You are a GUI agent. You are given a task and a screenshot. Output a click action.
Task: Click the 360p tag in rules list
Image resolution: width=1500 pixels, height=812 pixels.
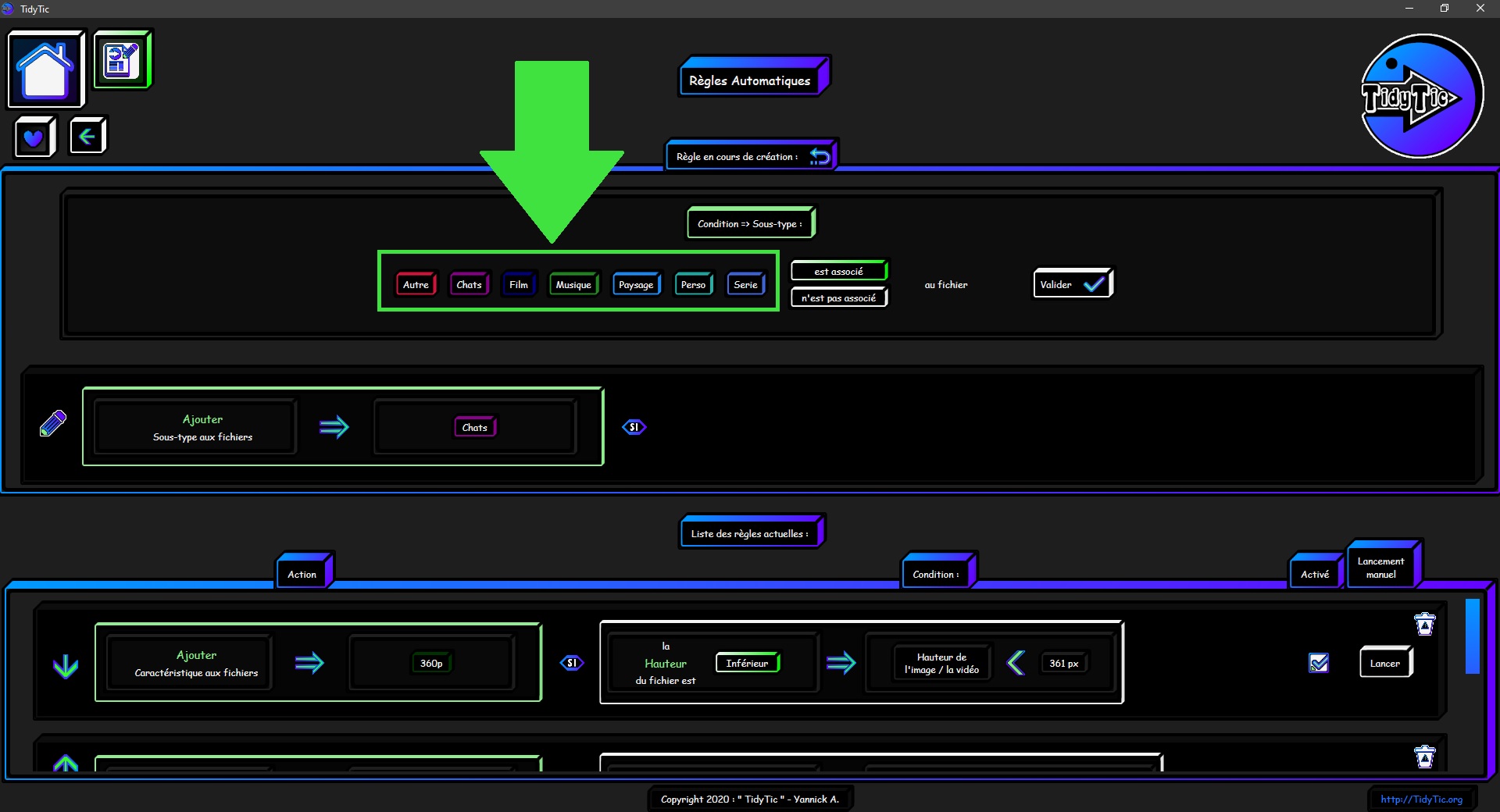coord(432,663)
